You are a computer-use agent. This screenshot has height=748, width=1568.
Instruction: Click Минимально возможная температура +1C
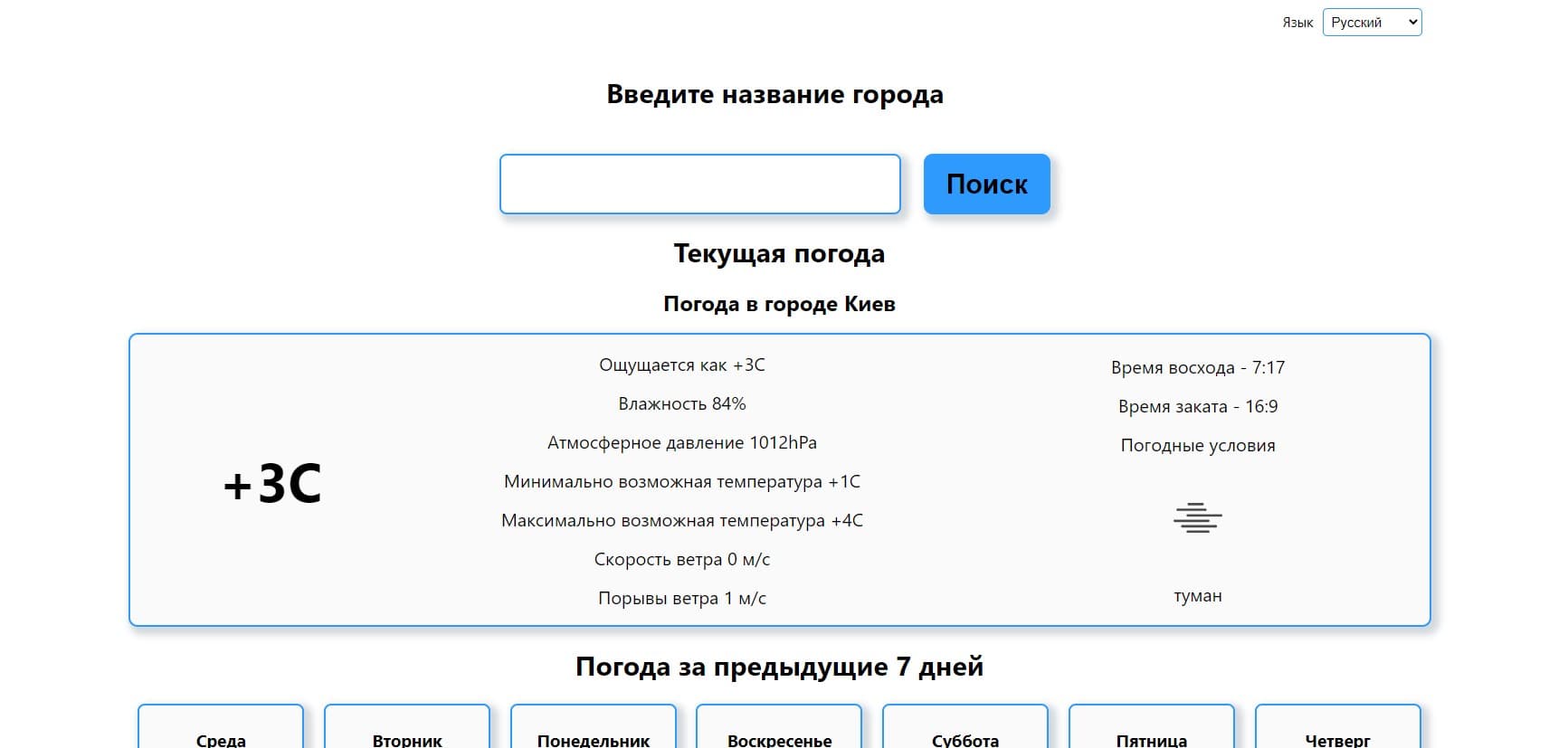pos(682,482)
